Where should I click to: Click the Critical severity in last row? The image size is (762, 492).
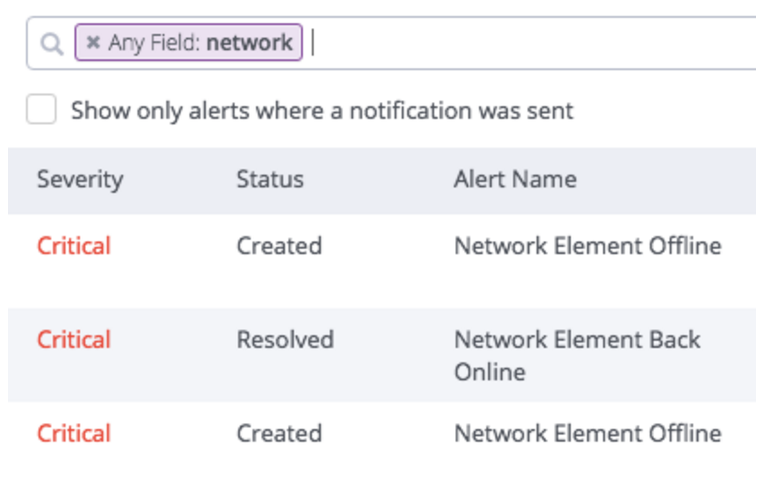point(74,434)
